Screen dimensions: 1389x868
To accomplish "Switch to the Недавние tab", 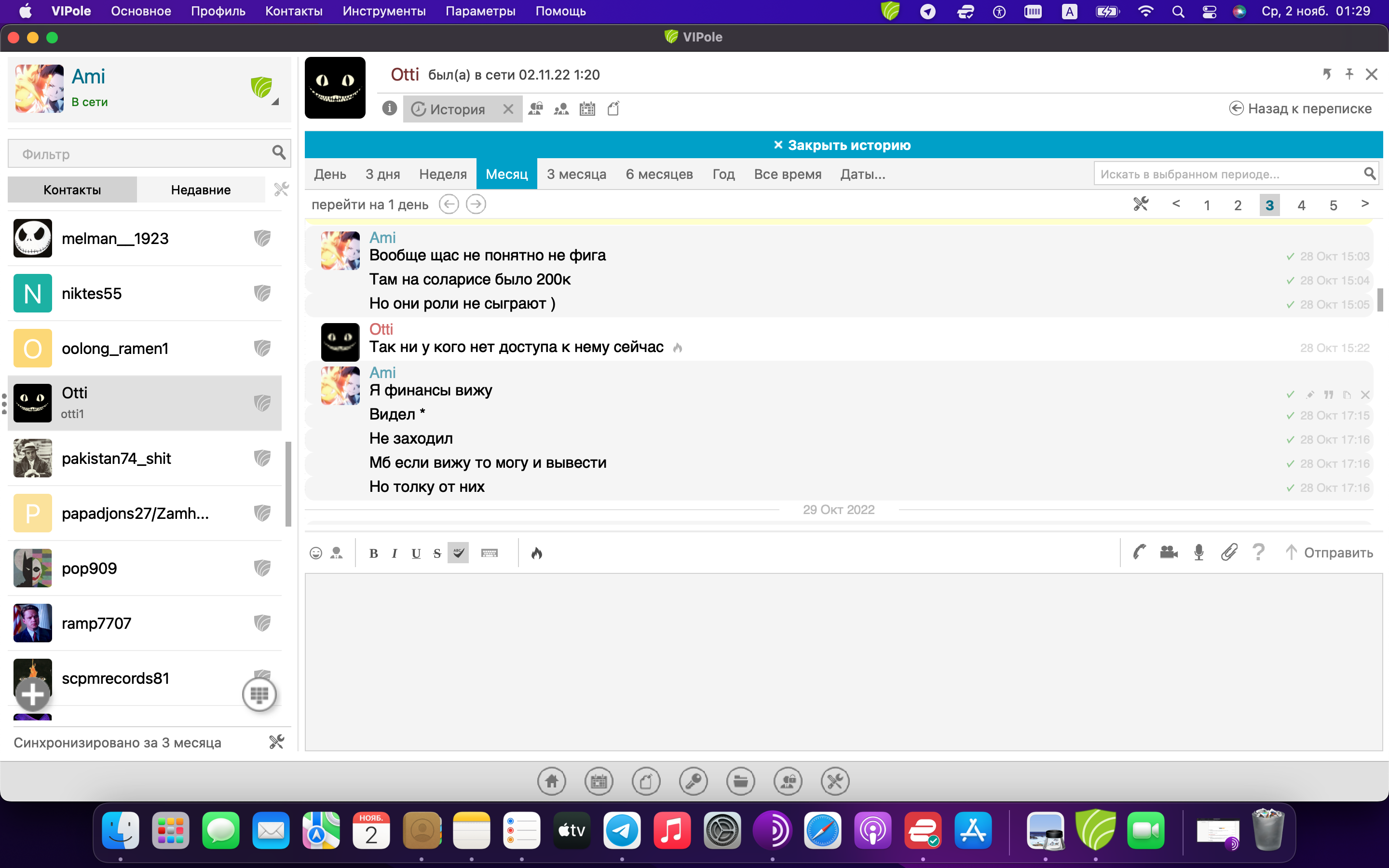I will coord(201,190).
